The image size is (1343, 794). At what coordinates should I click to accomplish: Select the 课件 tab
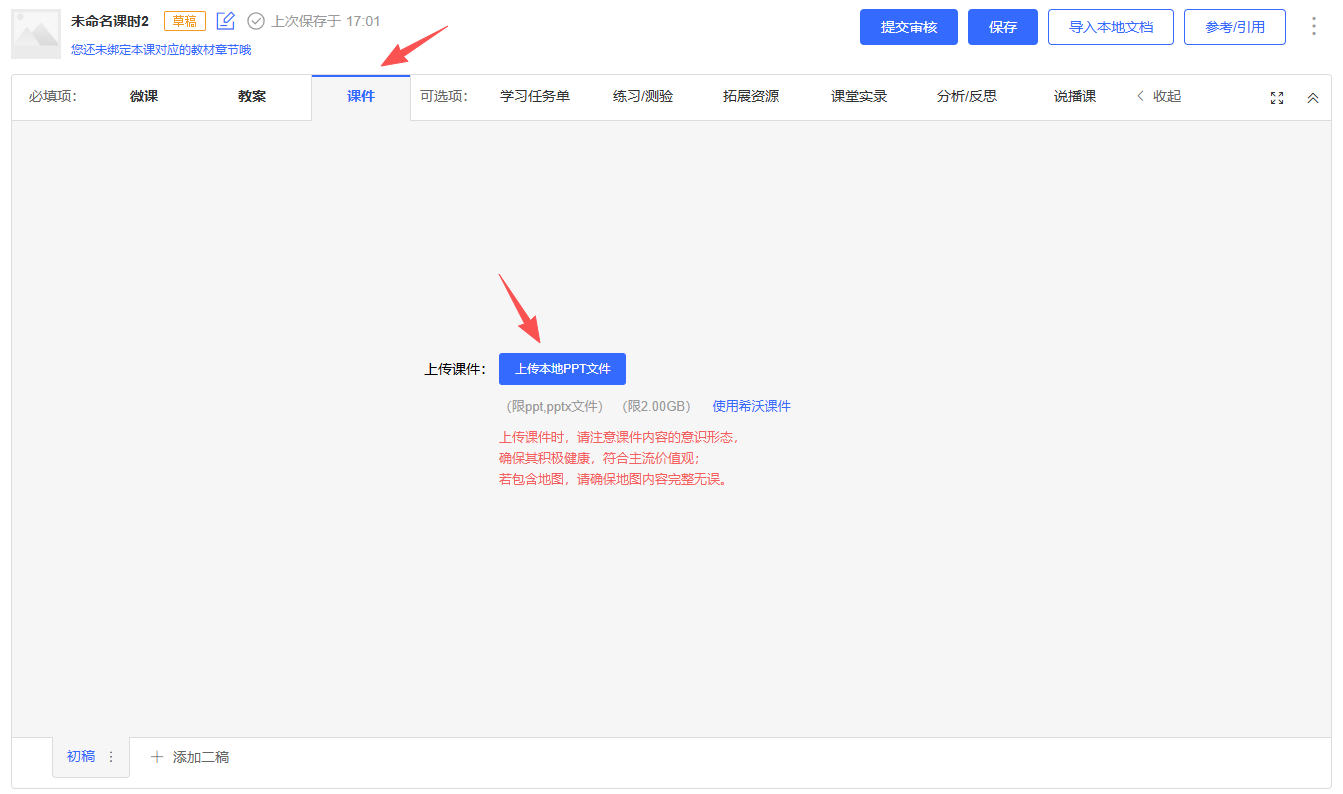point(361,97)
